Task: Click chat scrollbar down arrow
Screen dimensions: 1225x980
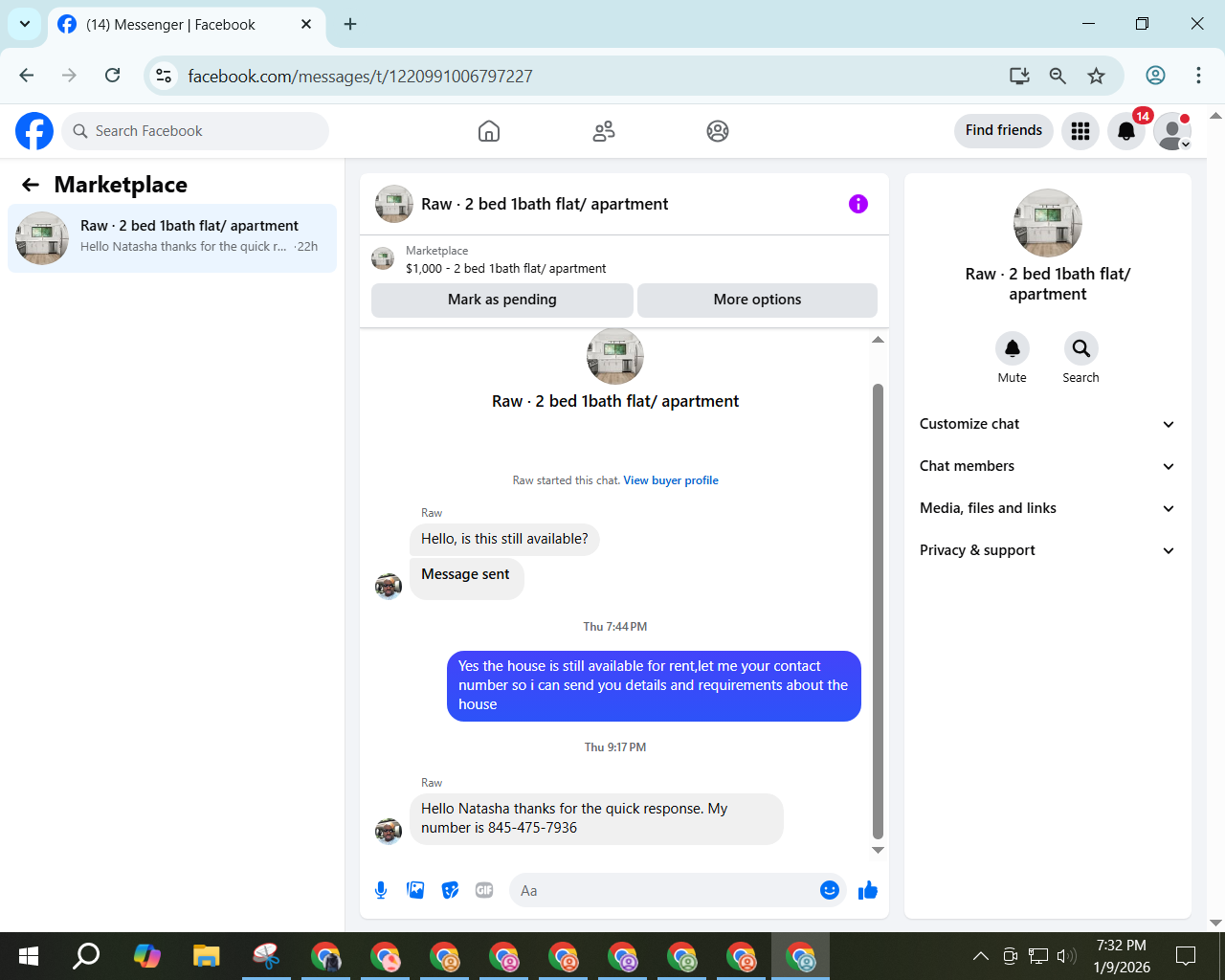Action: [878, 850]
